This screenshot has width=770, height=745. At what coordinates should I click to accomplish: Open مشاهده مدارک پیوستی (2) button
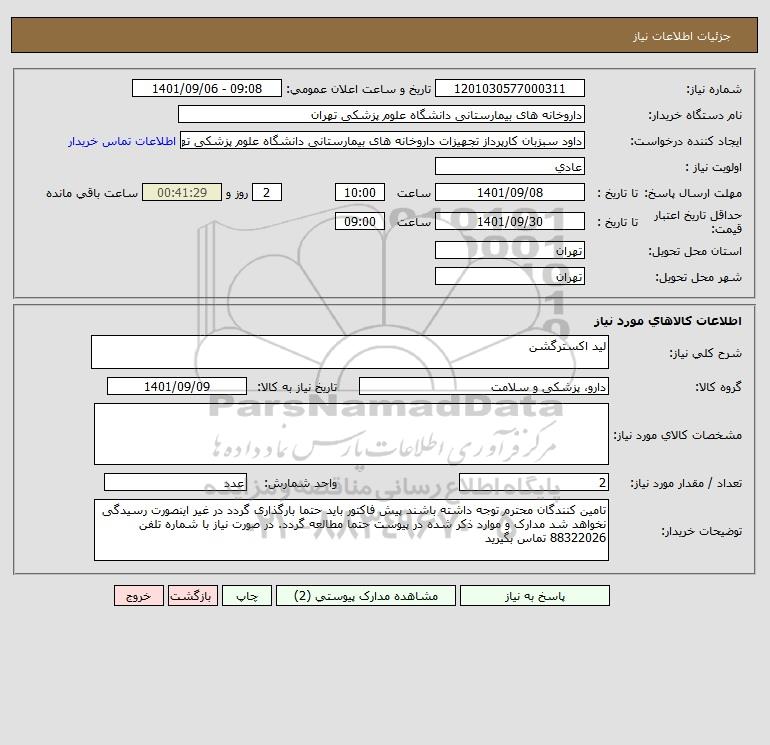coord(366,596)
